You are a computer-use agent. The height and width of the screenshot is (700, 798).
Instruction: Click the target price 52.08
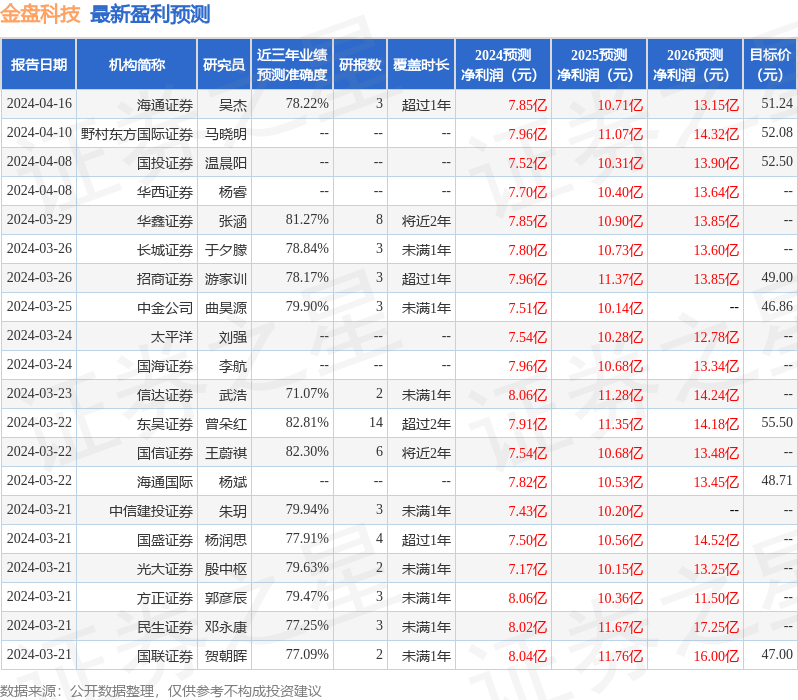point(777,132)
